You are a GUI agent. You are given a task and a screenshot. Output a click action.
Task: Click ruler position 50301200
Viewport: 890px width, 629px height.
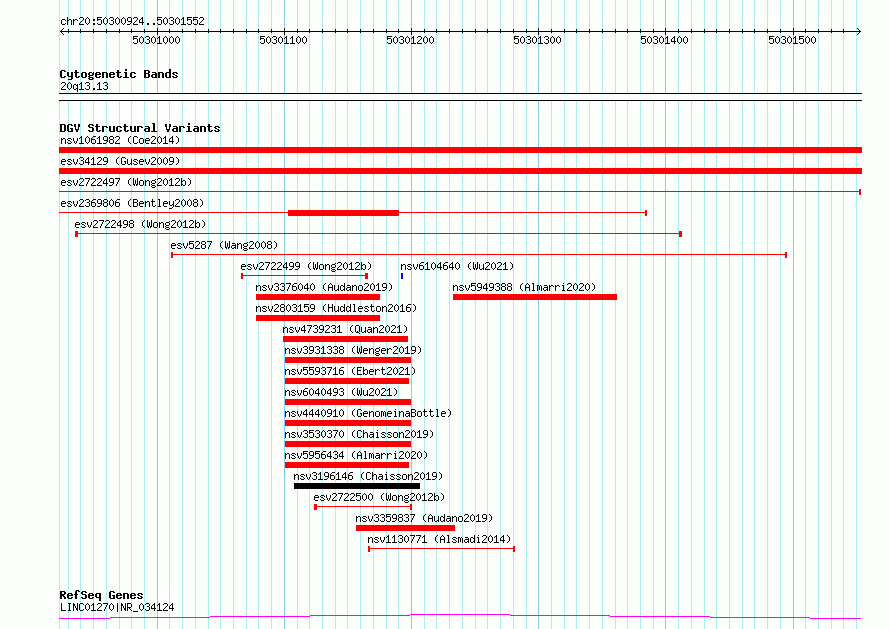[410, 40]
